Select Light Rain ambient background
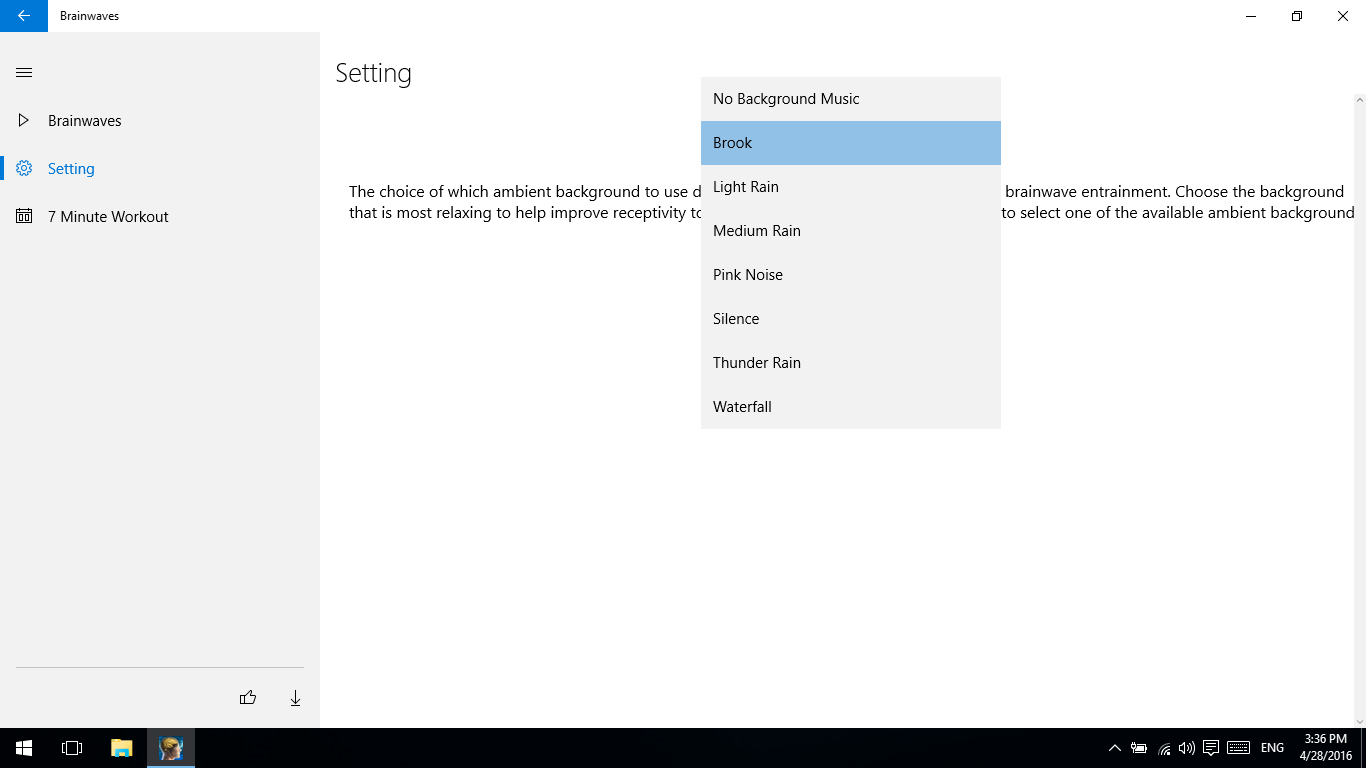 coord(851,187)
